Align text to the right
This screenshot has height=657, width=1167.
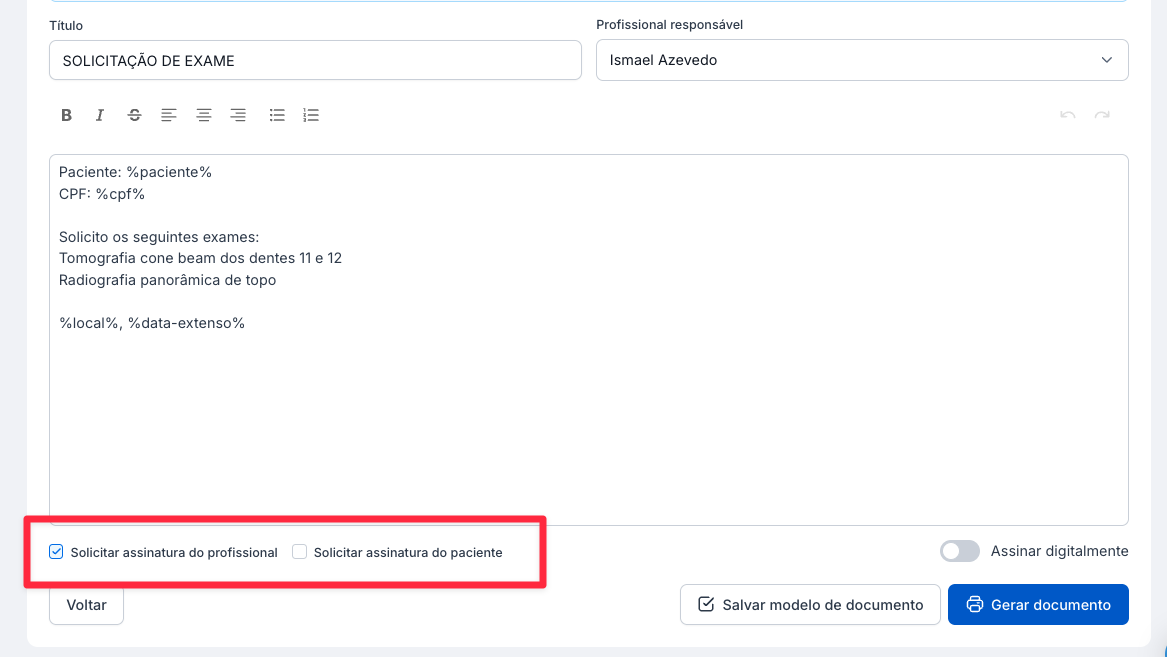click(238, 115)
